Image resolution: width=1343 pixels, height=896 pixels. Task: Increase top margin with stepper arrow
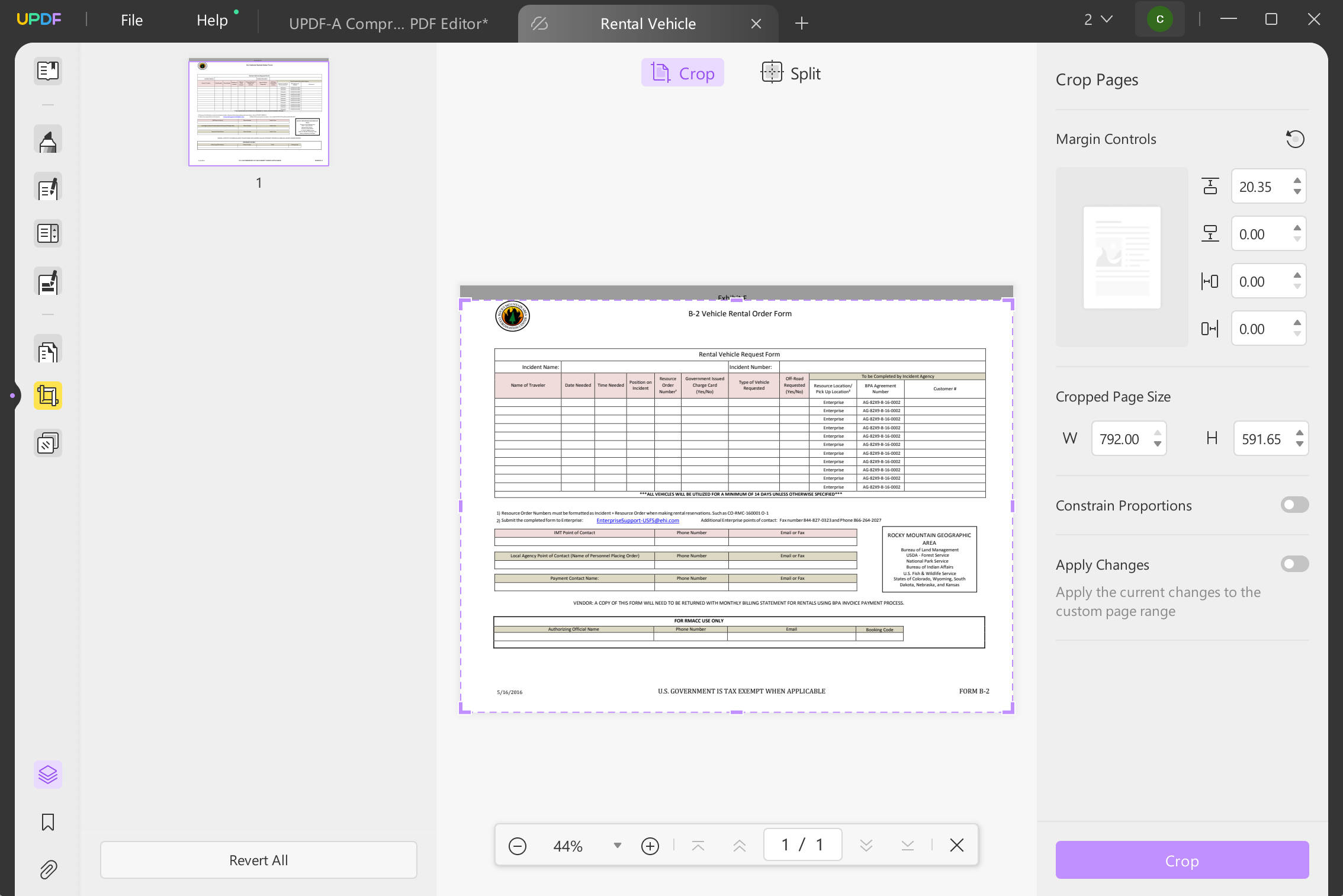pyautogui.click(x=1297, y=181)
